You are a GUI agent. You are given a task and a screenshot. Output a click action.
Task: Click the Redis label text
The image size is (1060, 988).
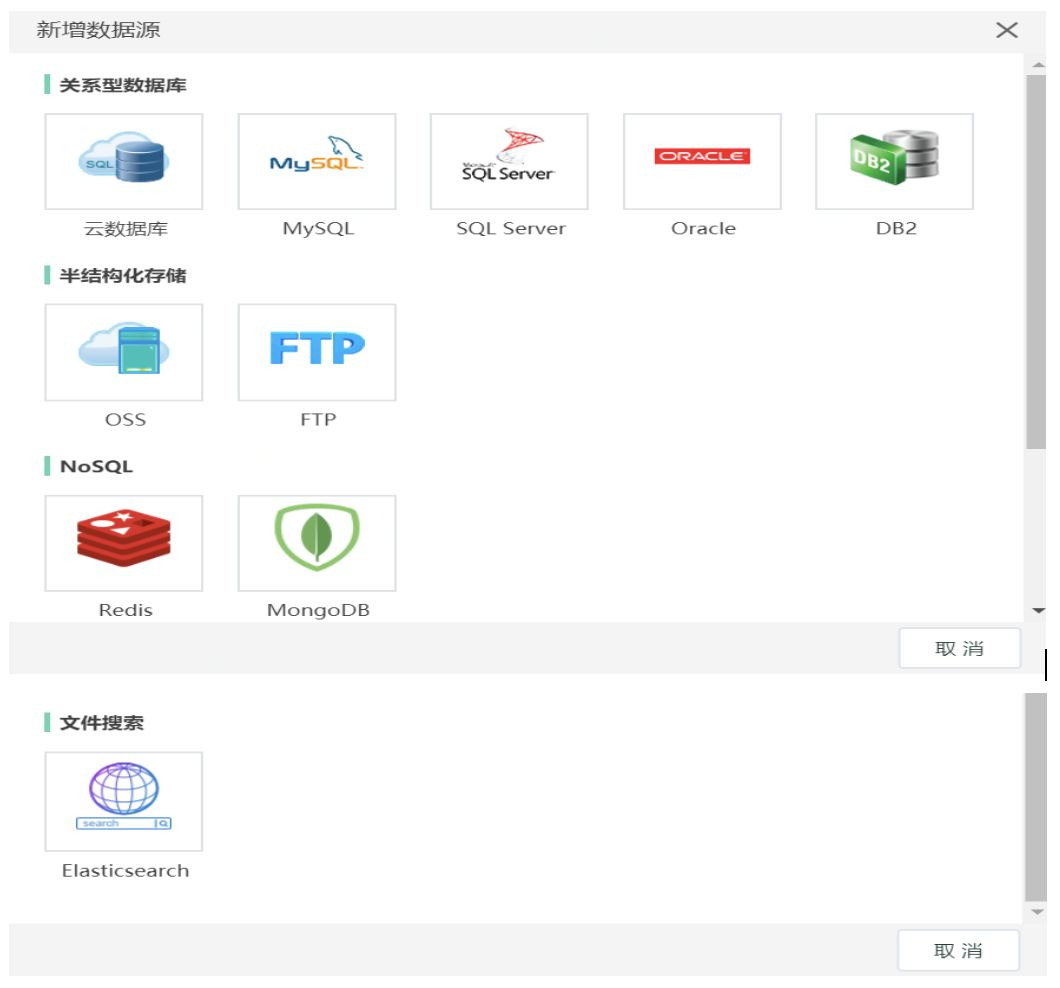point(125,610)
